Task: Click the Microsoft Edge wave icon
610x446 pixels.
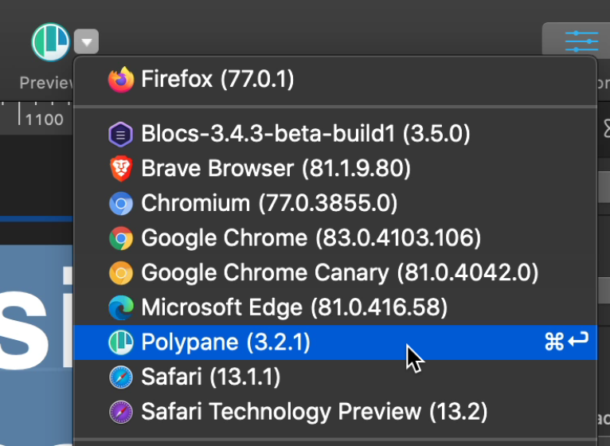Action: pos(121,307)
